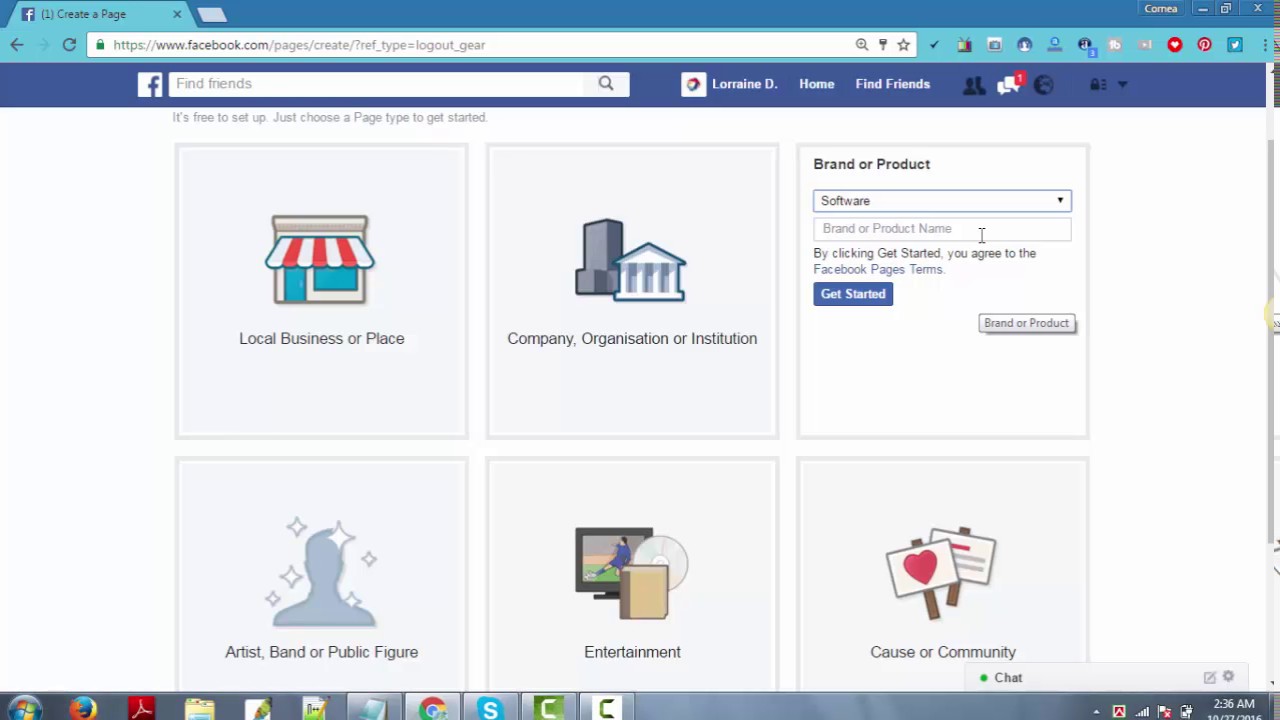Image resolution: width=1280 pixels, height=720 pixels.
Task: Open Adobe Acrobat from taskbar
Action: tap(141, 708)
